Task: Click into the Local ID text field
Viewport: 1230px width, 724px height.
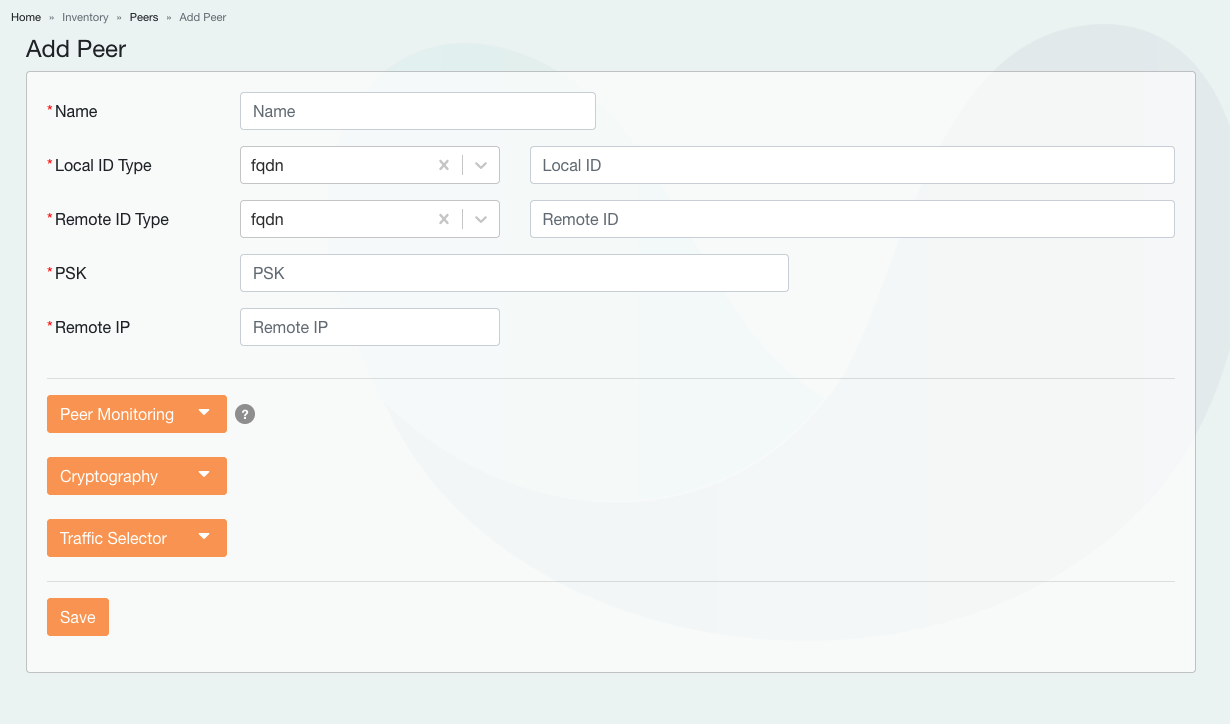Action: click(x=851, y=165)
